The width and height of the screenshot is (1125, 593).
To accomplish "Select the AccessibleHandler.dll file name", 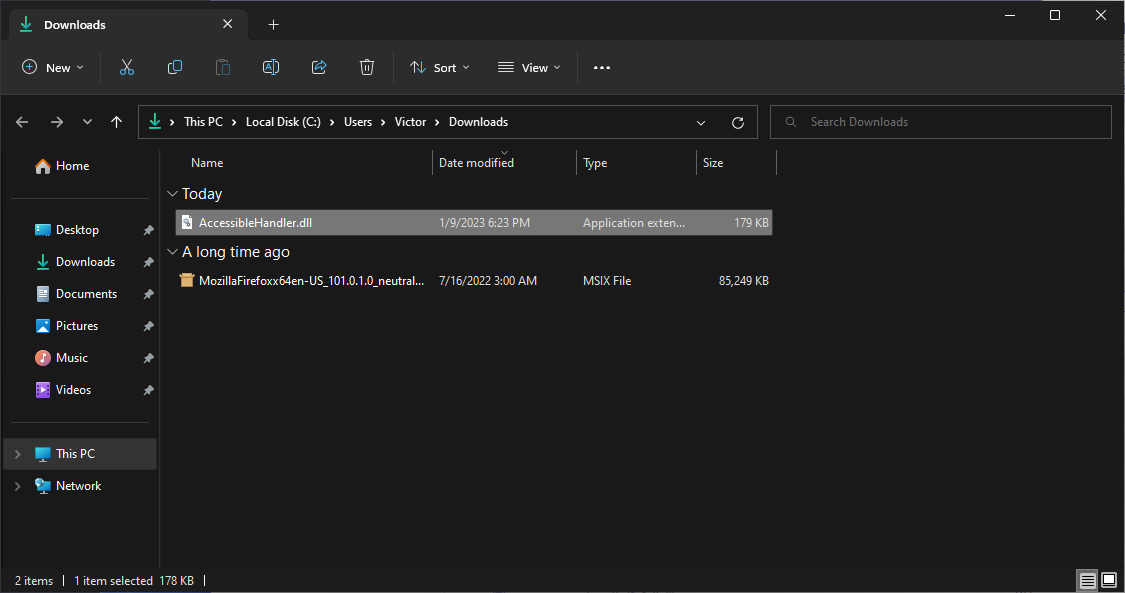I will click(255, 223).
